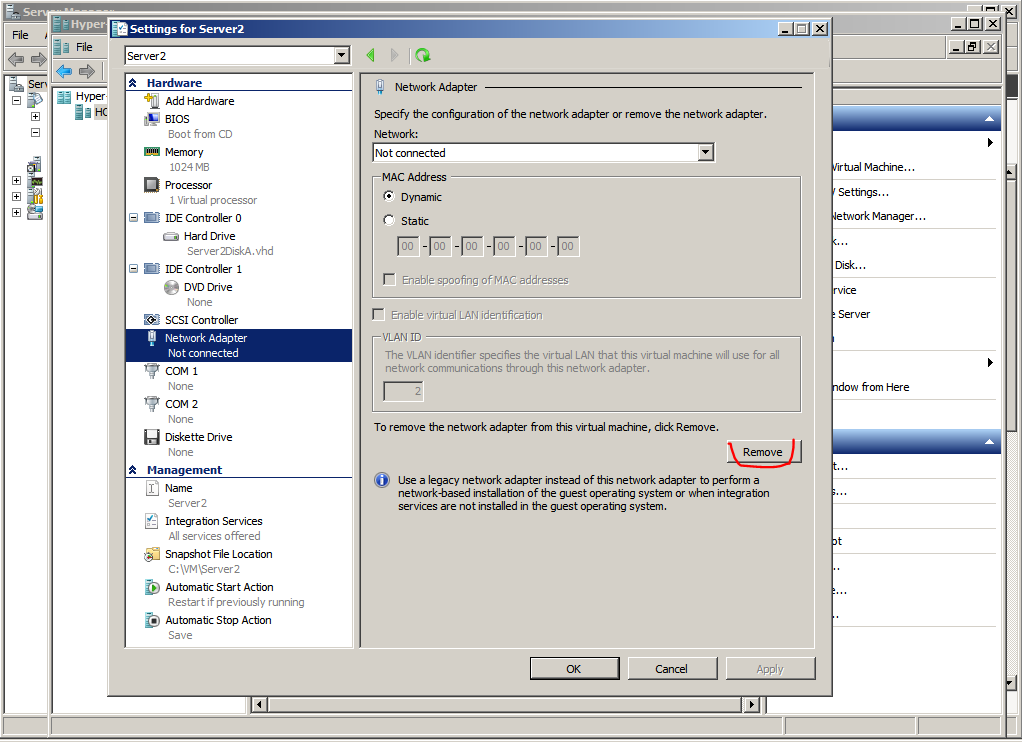
Task: Click Hyper-V Manager back arrow icon
Action: point(64,71)
